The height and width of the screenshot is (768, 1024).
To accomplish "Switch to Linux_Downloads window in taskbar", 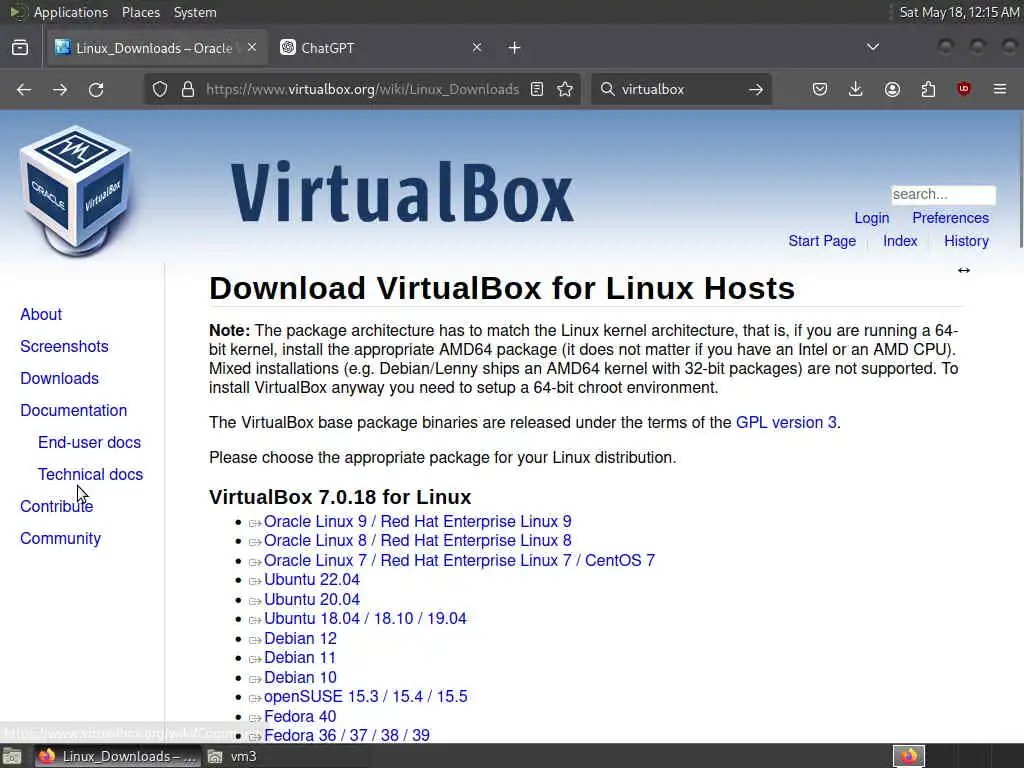I will coord(118,756).
